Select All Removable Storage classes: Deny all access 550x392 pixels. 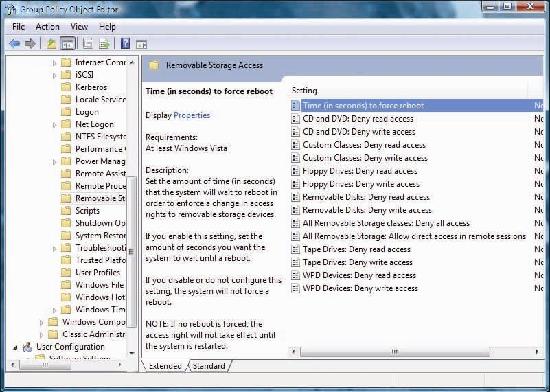386,223
